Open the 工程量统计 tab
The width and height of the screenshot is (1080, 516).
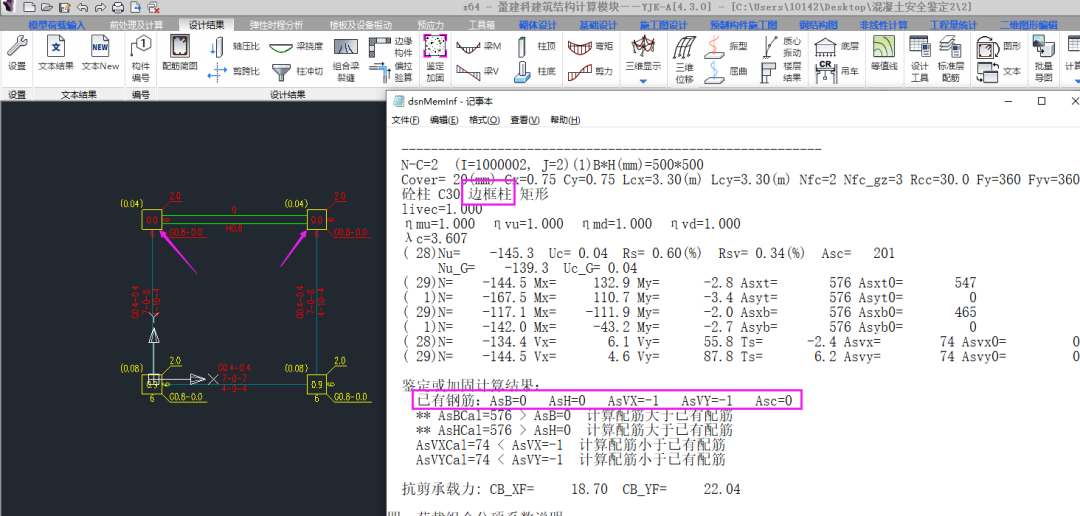point(953,25)
